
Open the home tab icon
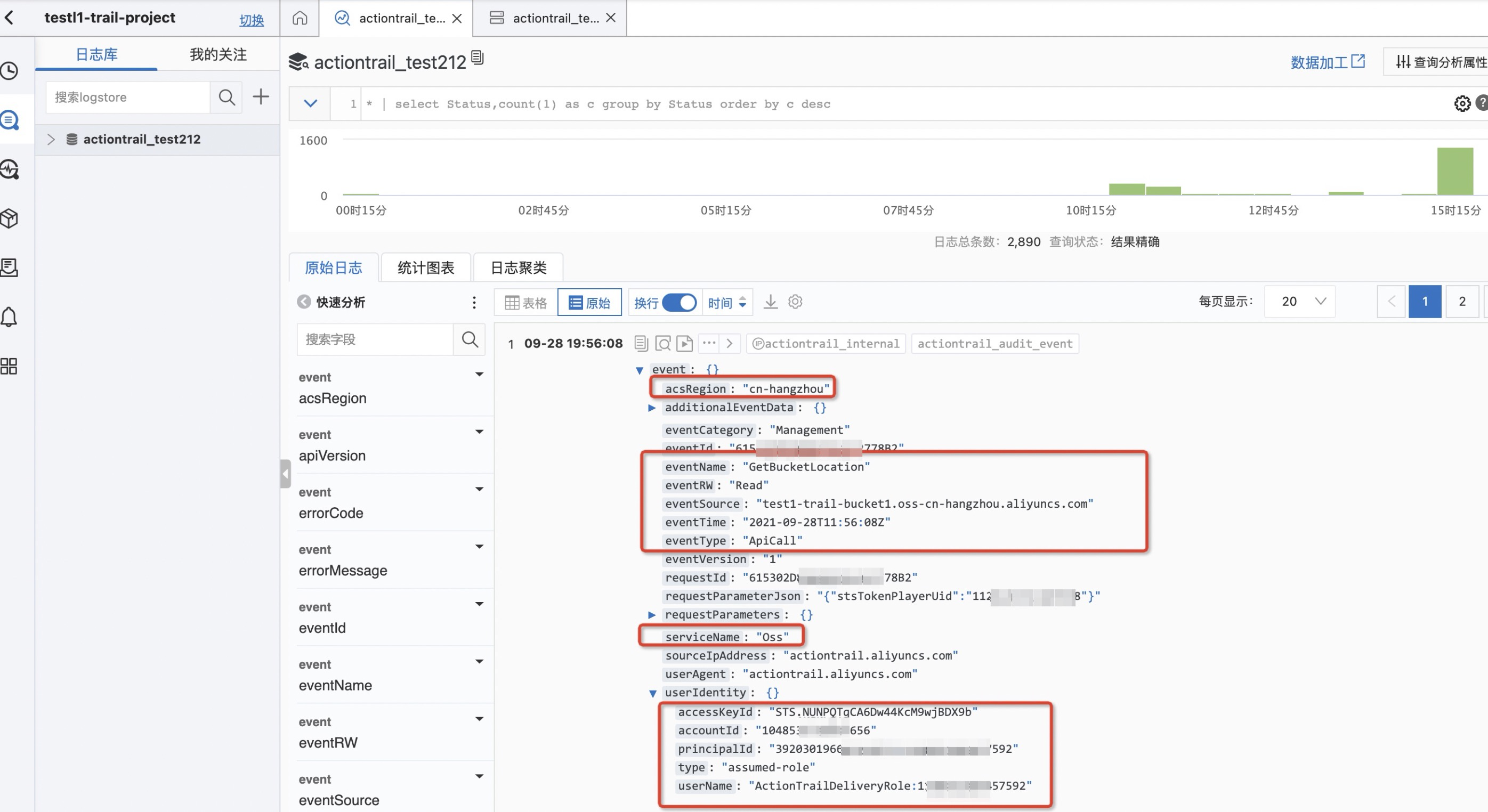[x=299, y=18]
